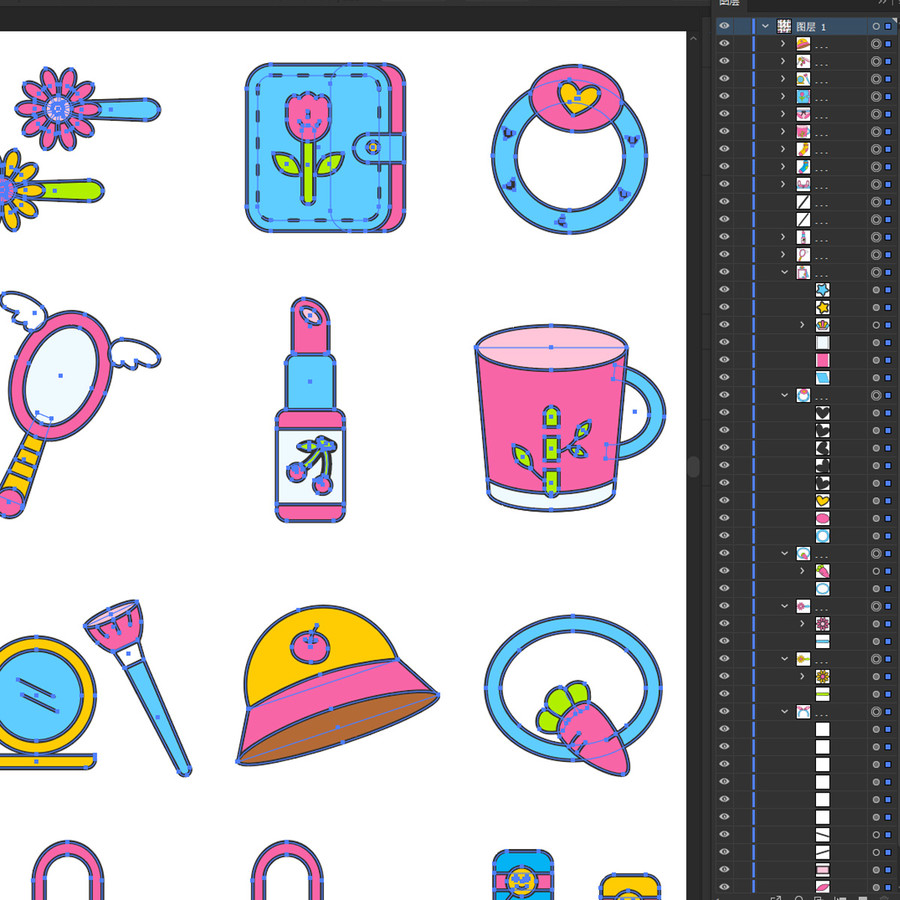Select the carrot hair tie group thumbnail
This screenshot has width=900, height=900.
(803, 553)
